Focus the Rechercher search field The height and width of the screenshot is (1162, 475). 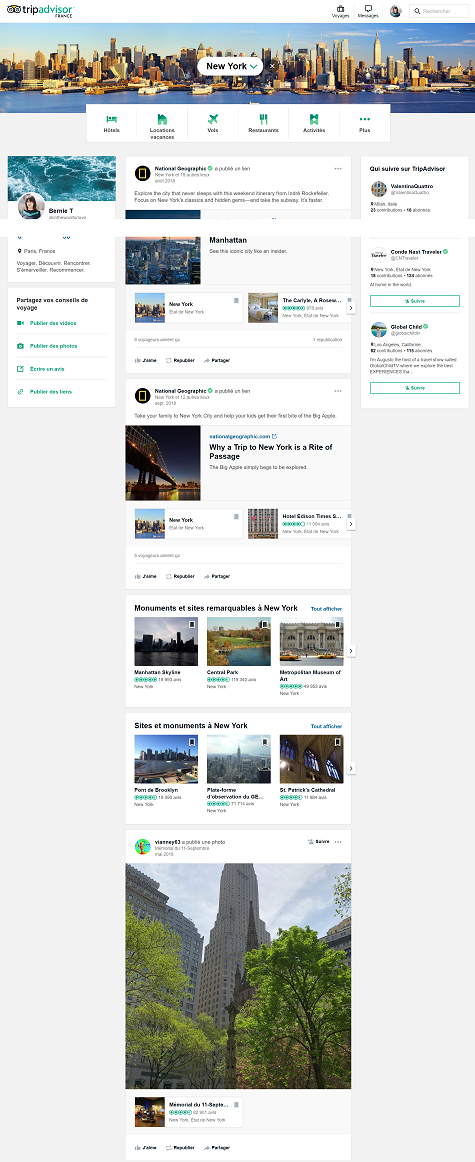point(439,11)
